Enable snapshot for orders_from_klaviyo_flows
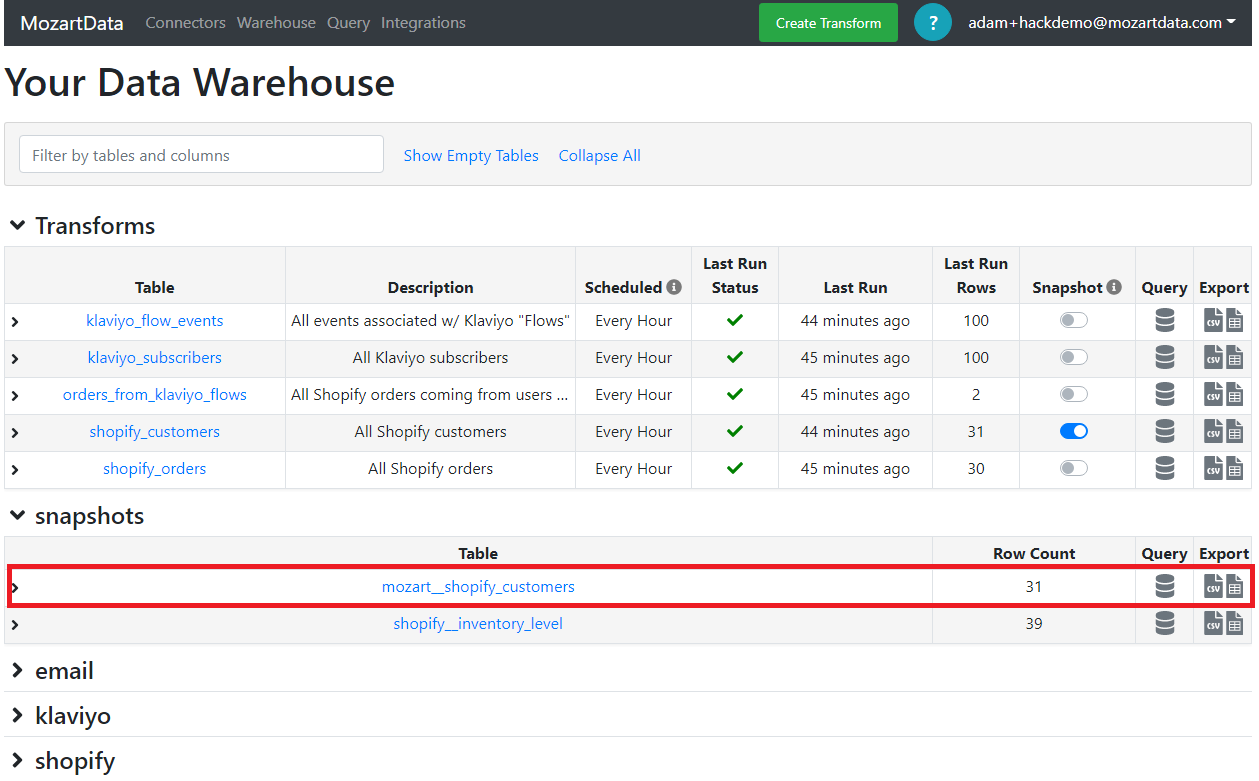 [1074, 395]
